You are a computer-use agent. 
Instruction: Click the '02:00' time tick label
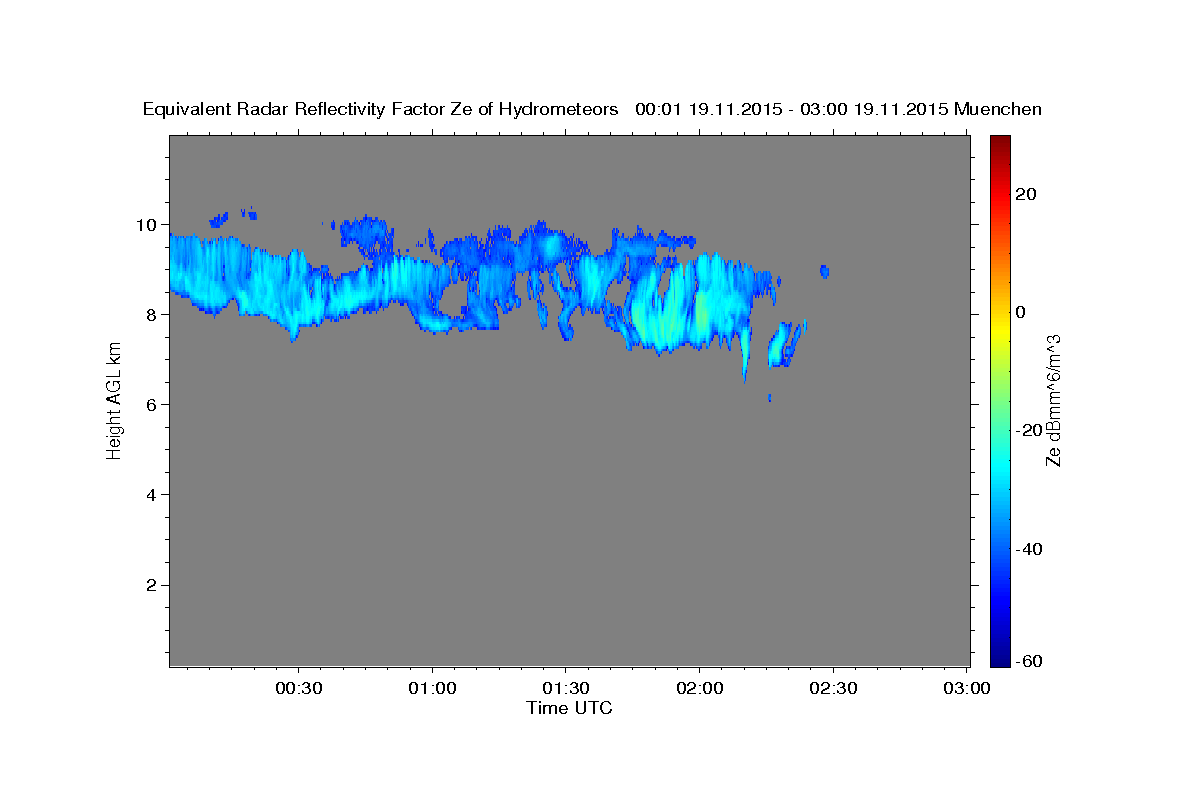click(x=699, y=689)
